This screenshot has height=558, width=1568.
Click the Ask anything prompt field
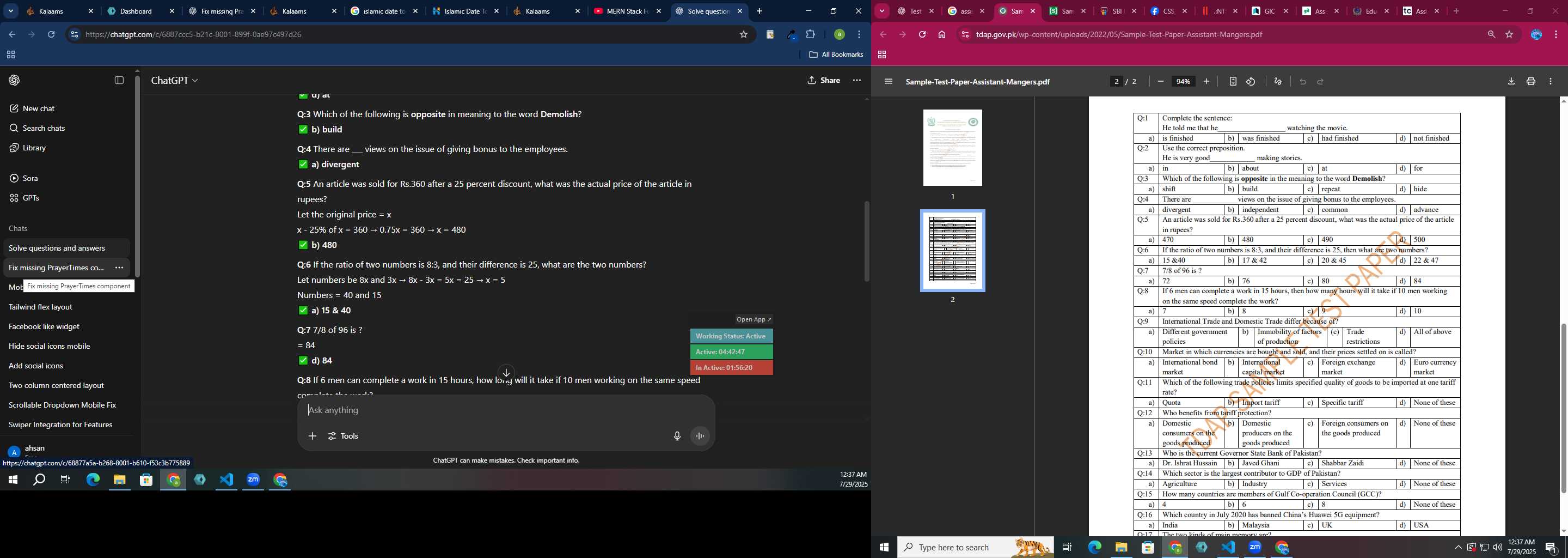[x=505, y=410]
